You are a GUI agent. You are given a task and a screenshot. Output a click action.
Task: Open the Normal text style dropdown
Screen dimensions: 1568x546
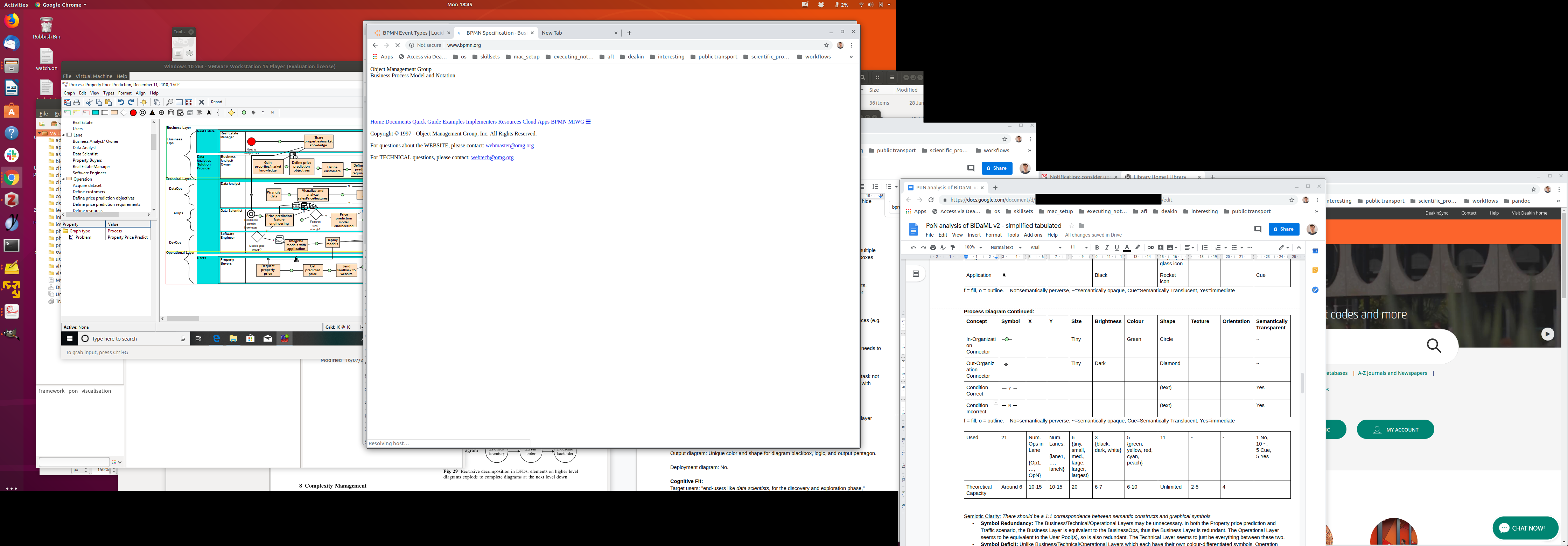1006,248
